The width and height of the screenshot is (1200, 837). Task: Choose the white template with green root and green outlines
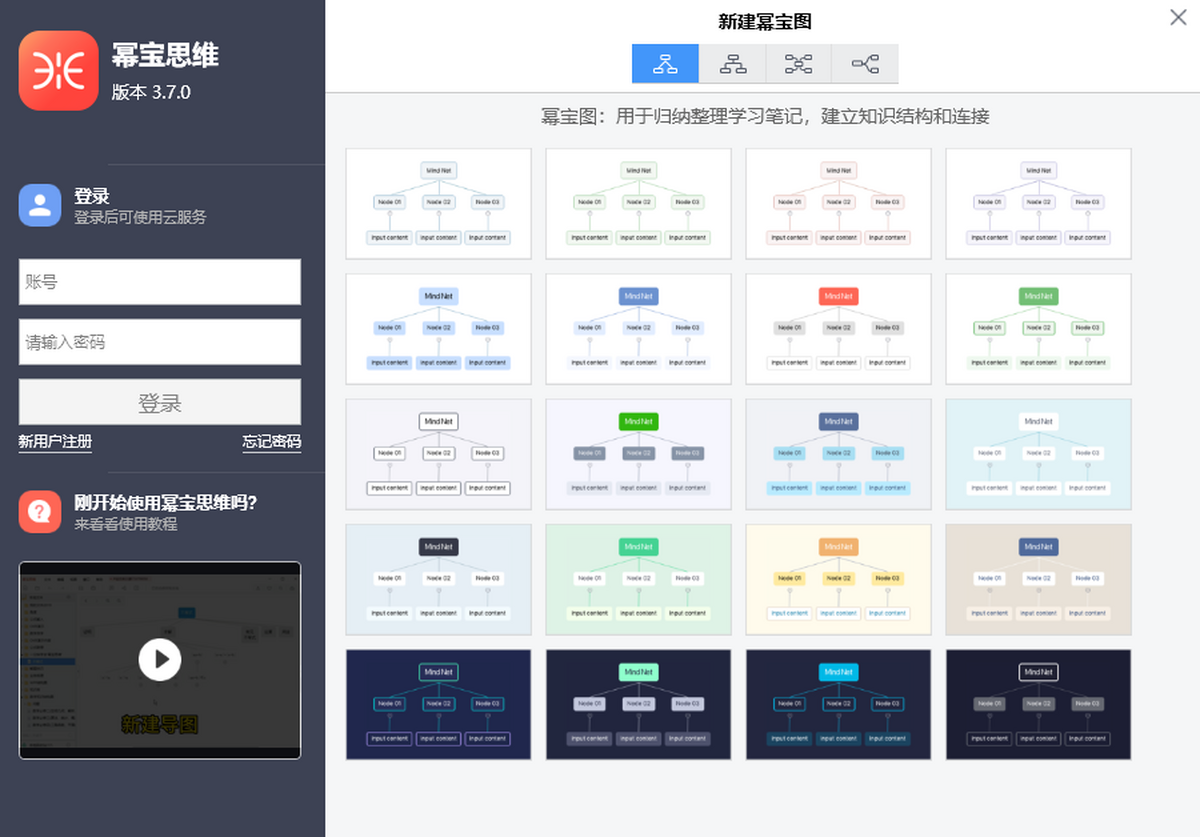pyautogui.click(x=1038, y=329)
